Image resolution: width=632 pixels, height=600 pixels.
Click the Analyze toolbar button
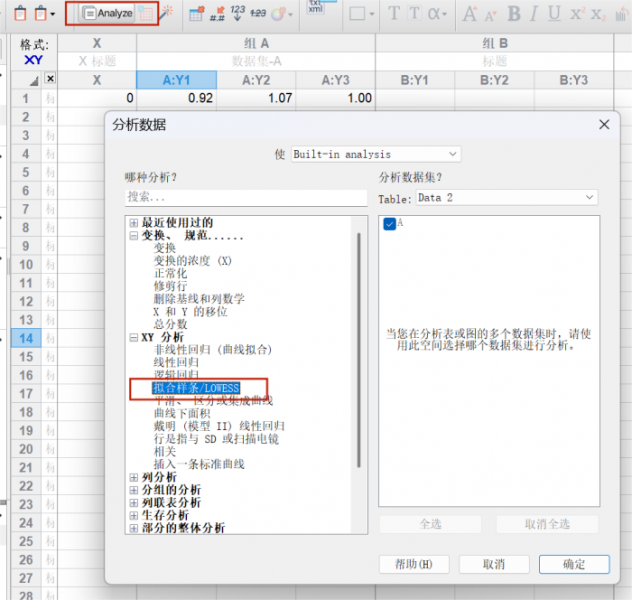click(x=107, y=13)
